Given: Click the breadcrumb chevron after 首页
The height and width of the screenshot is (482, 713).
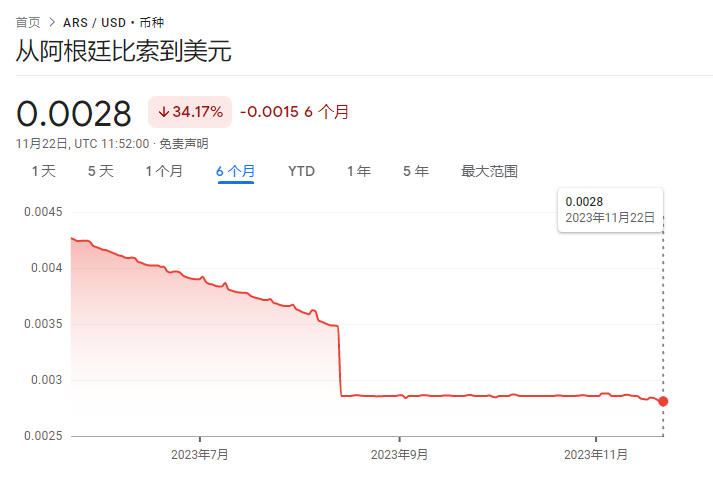Looking at the screenshot, I should pos(52,22).
